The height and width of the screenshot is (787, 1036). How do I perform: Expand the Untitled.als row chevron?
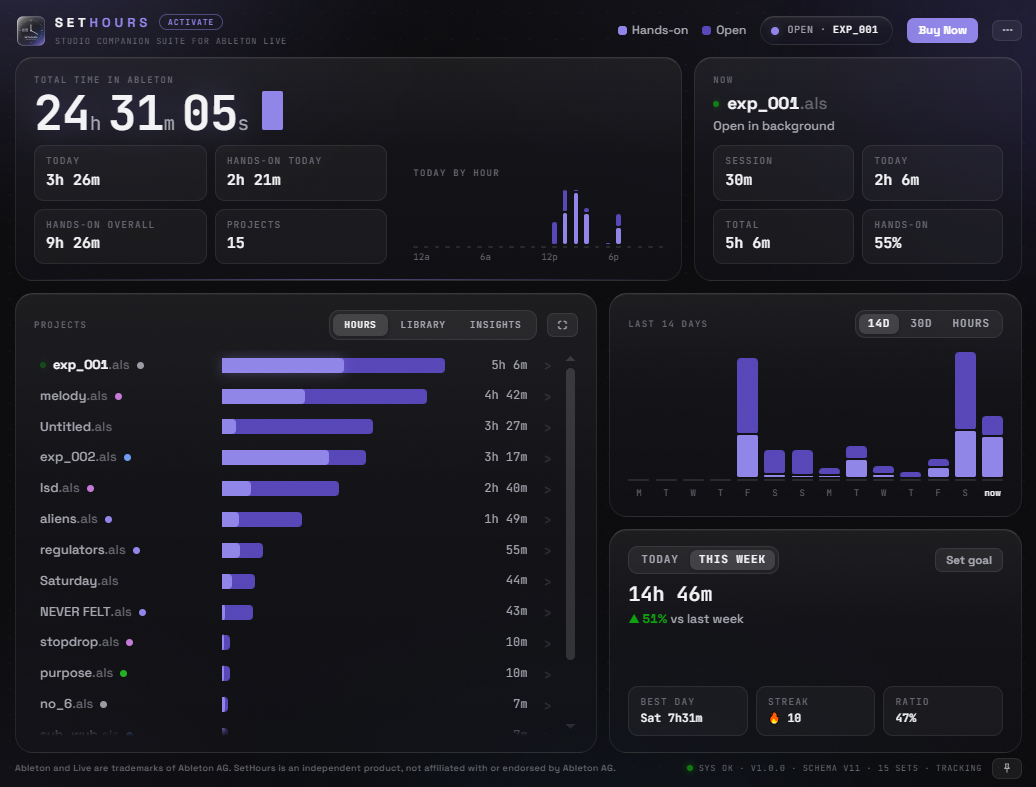(x=547, y=428)
